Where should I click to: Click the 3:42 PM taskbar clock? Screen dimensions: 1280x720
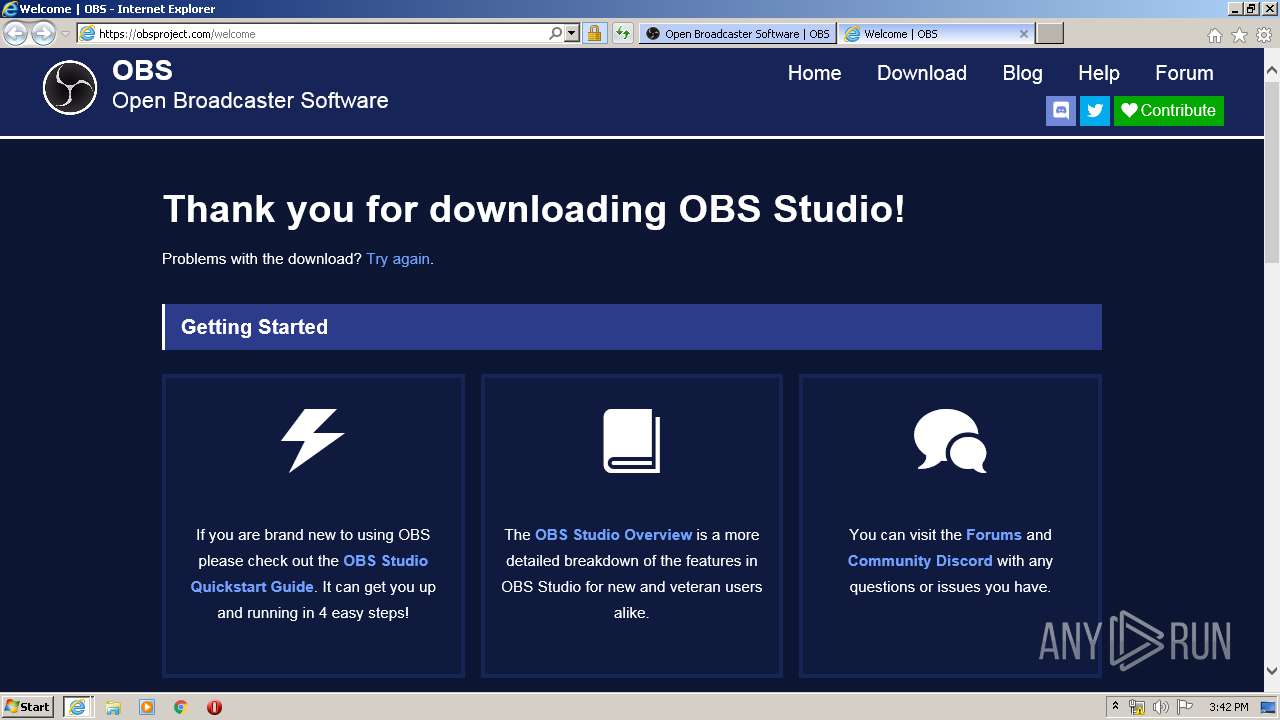click(1228, 707)
